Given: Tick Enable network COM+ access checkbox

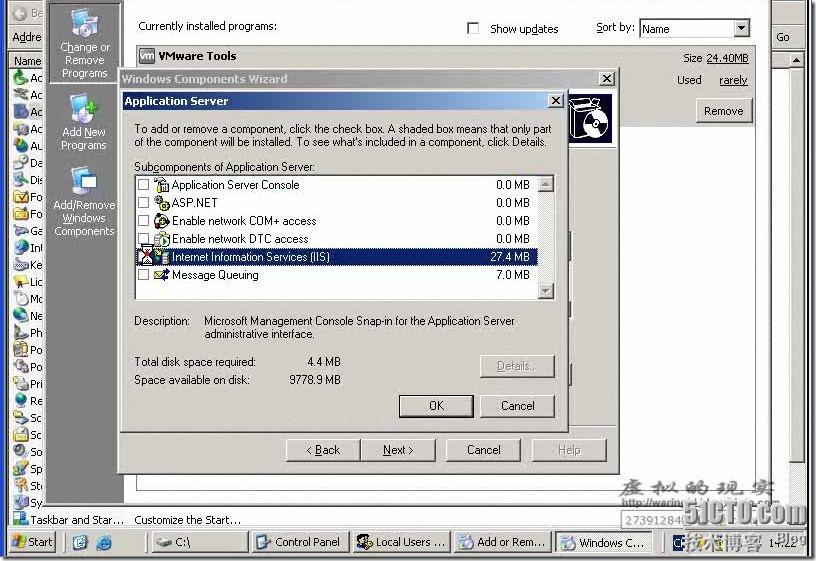Looking at the screenshot, I should (x=143, y=221).
